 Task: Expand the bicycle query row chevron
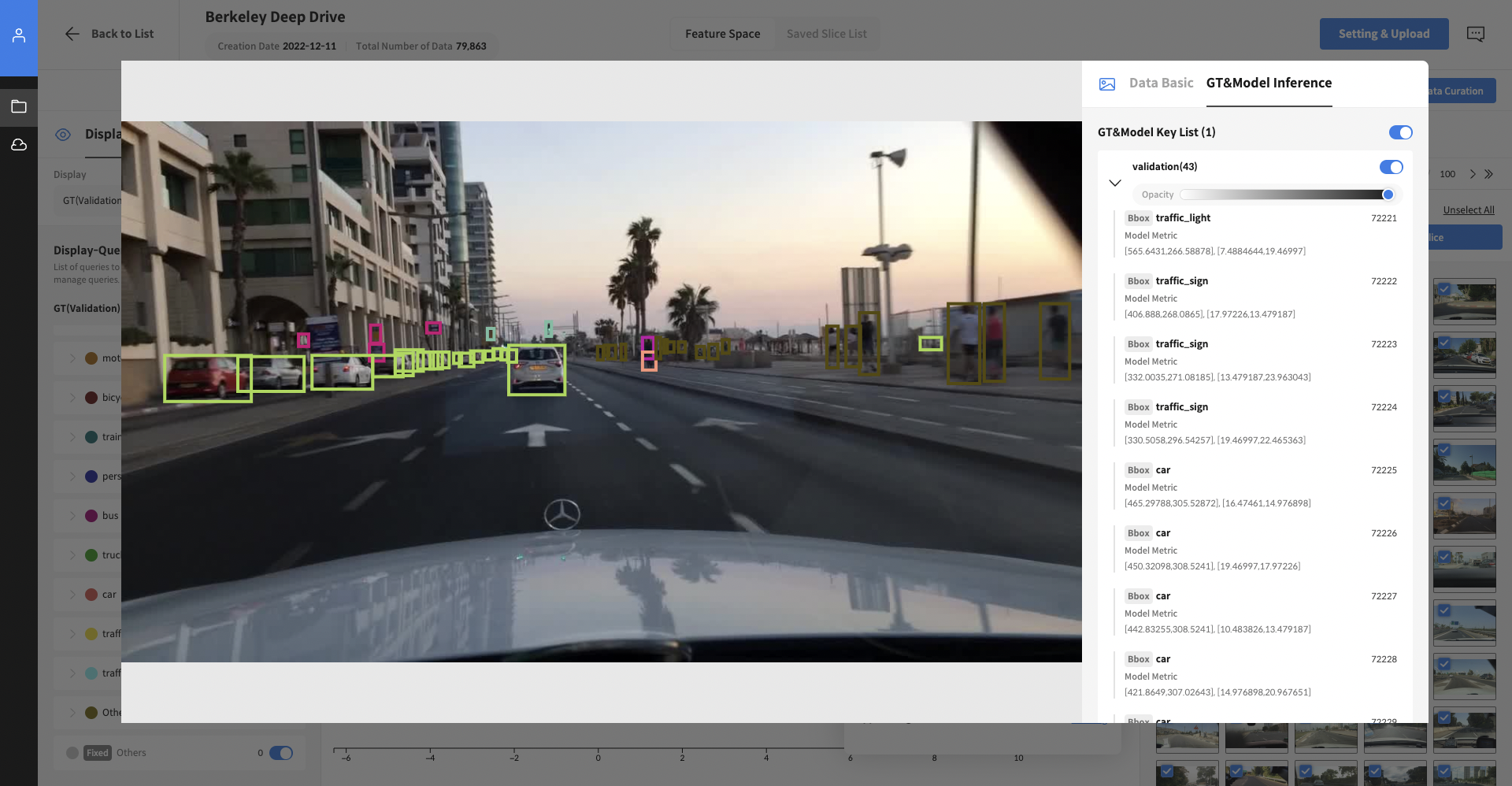pyautogui.click(x=72, y=398)
